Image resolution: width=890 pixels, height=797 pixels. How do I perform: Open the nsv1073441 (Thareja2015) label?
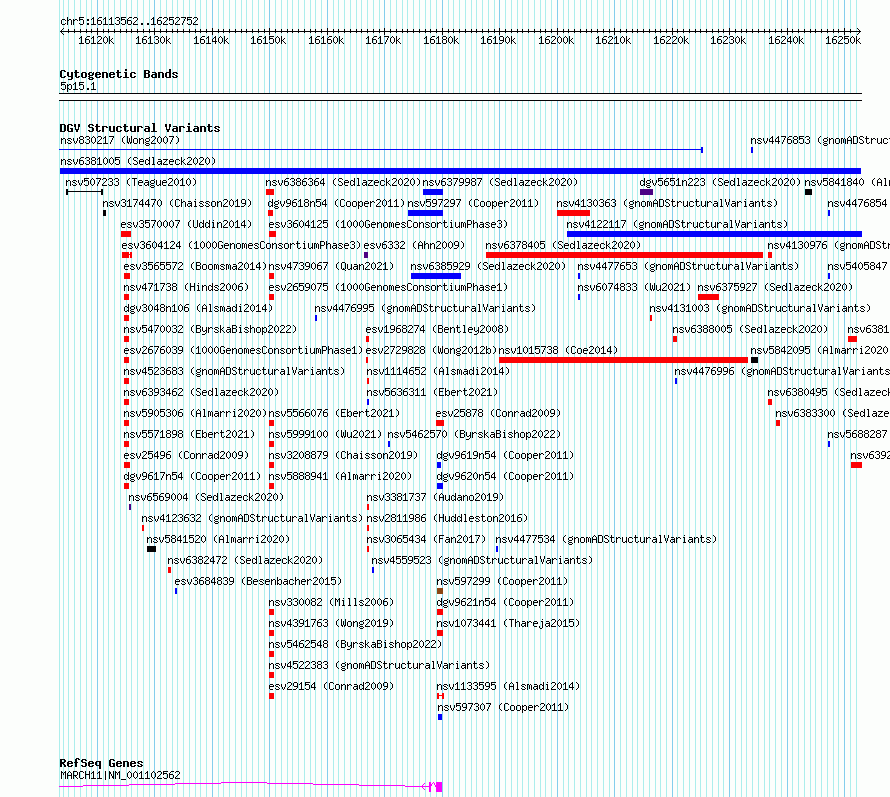coord(508,623)
